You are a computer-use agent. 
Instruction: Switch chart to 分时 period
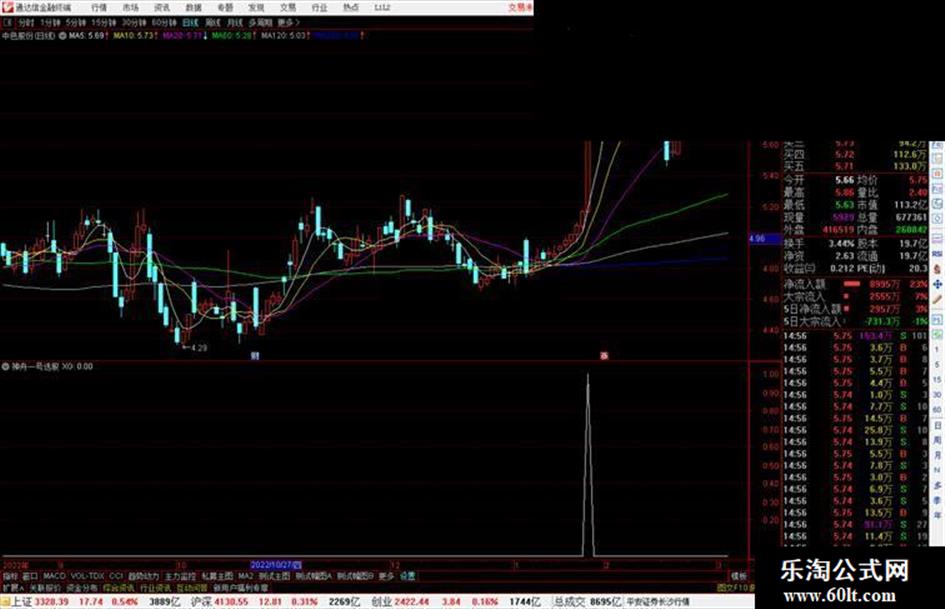point(26,23)
